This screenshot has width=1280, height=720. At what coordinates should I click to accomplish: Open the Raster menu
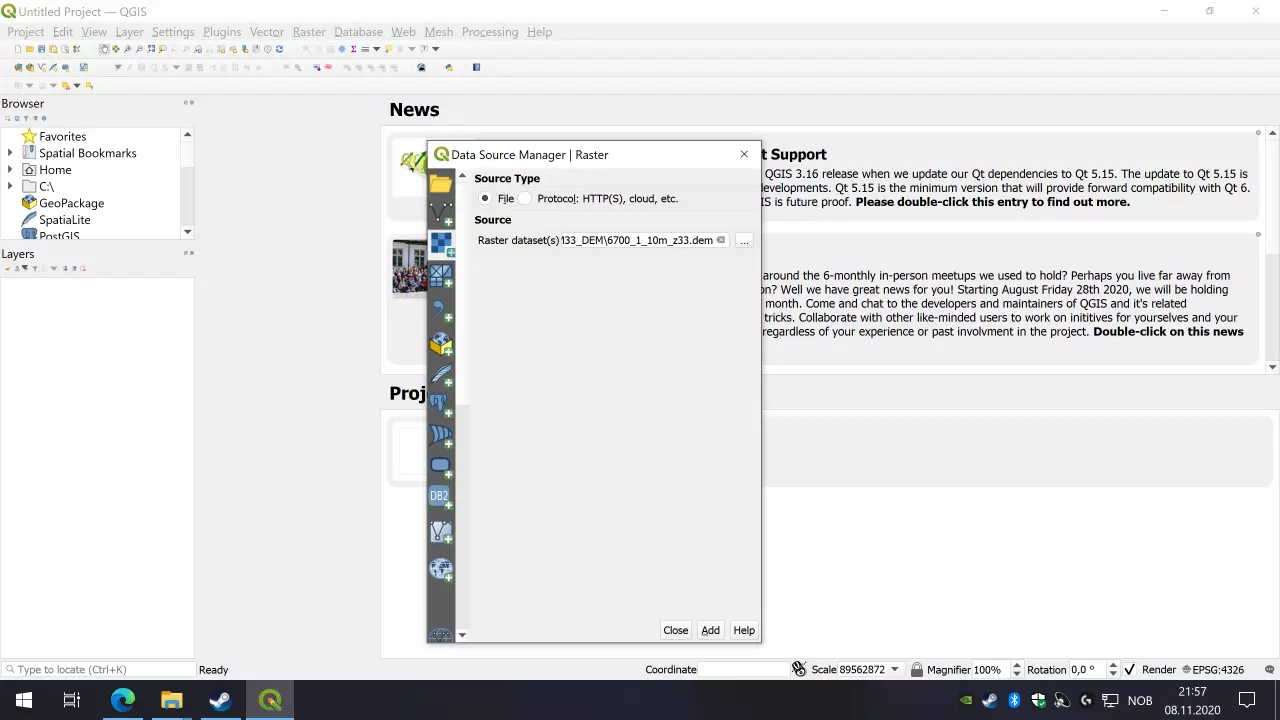(309, 32)
